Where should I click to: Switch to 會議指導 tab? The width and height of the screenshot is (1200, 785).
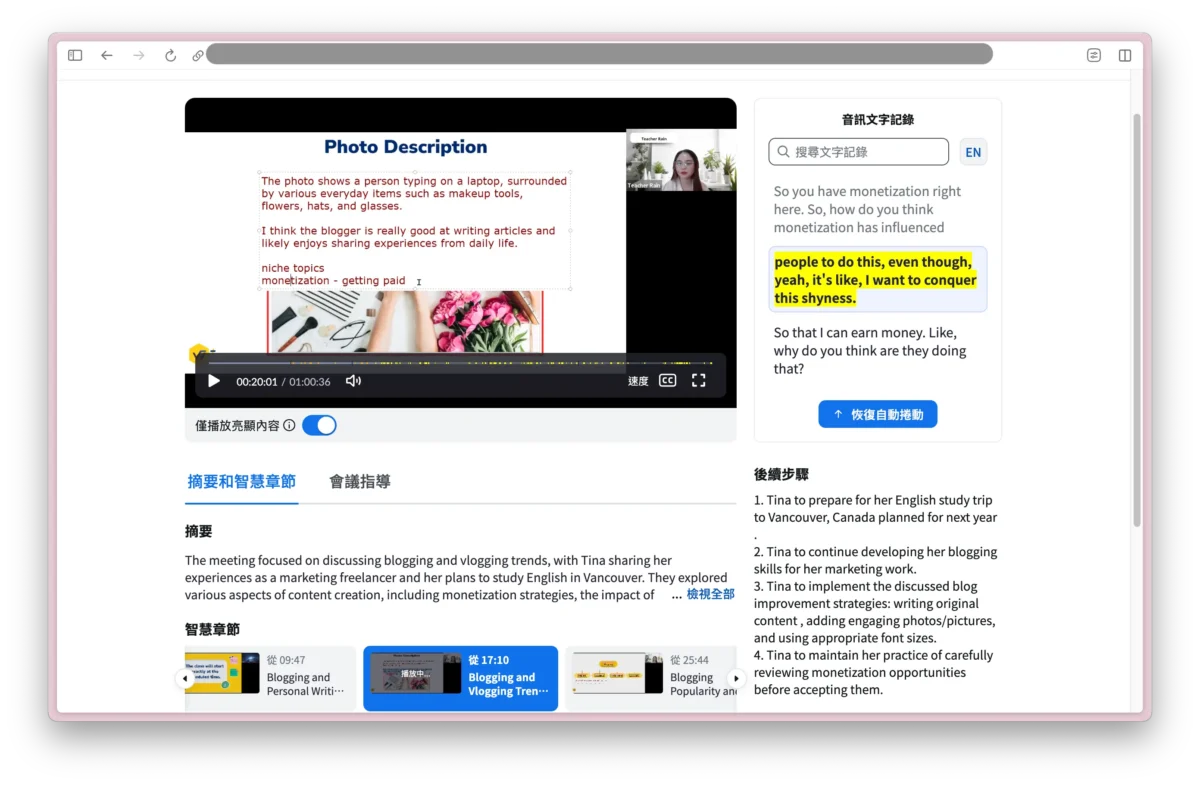coord(360,482)
